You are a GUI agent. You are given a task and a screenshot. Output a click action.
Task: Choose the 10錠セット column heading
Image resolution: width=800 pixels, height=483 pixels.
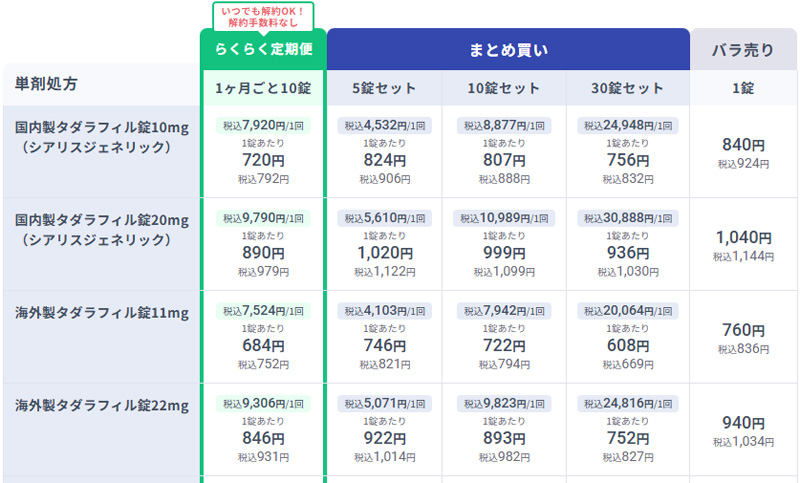(503, 88)
